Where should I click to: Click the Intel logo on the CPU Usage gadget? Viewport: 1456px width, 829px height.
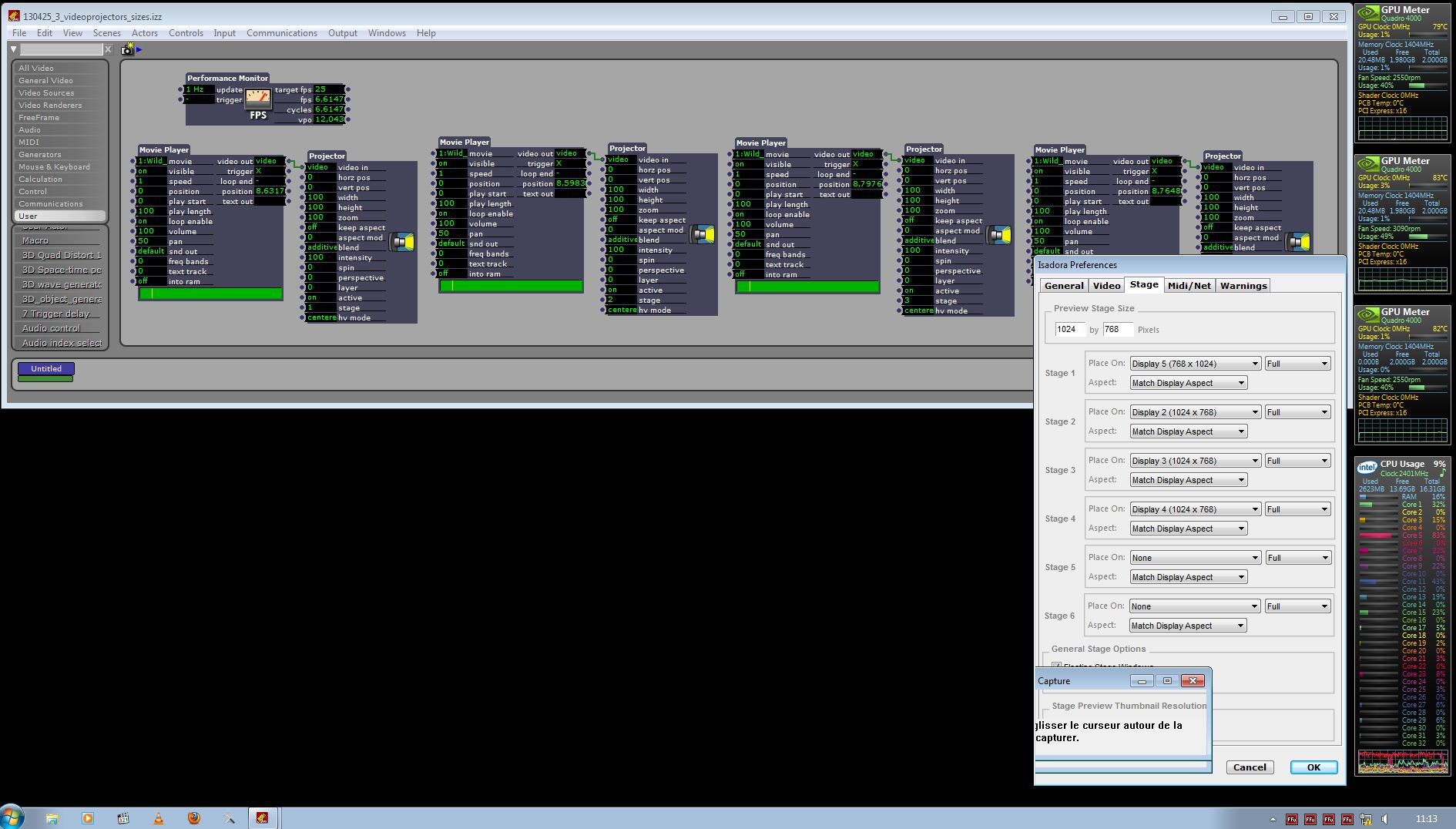point(1367,467)
